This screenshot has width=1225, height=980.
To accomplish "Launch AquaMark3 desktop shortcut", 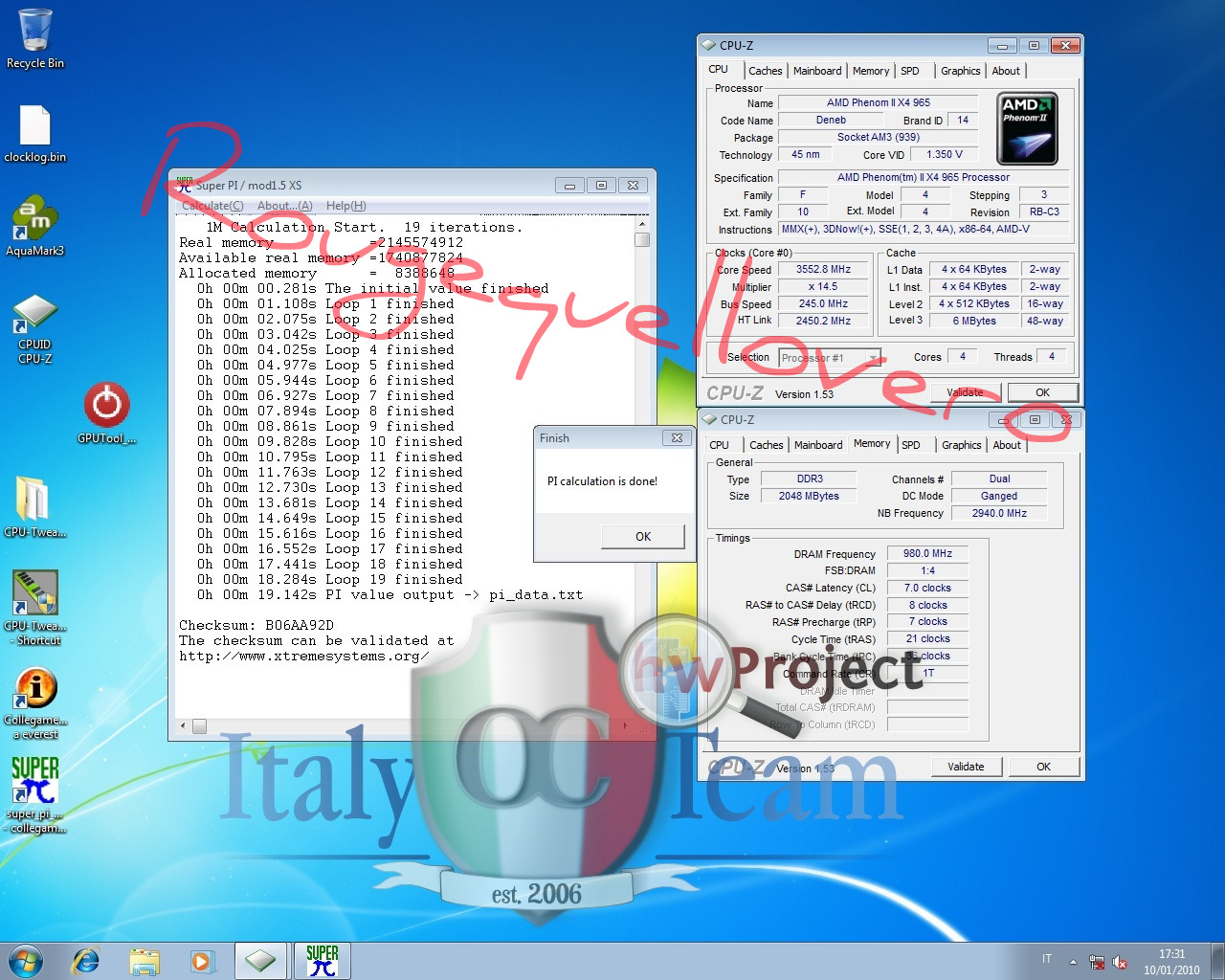I will point(34,227).
